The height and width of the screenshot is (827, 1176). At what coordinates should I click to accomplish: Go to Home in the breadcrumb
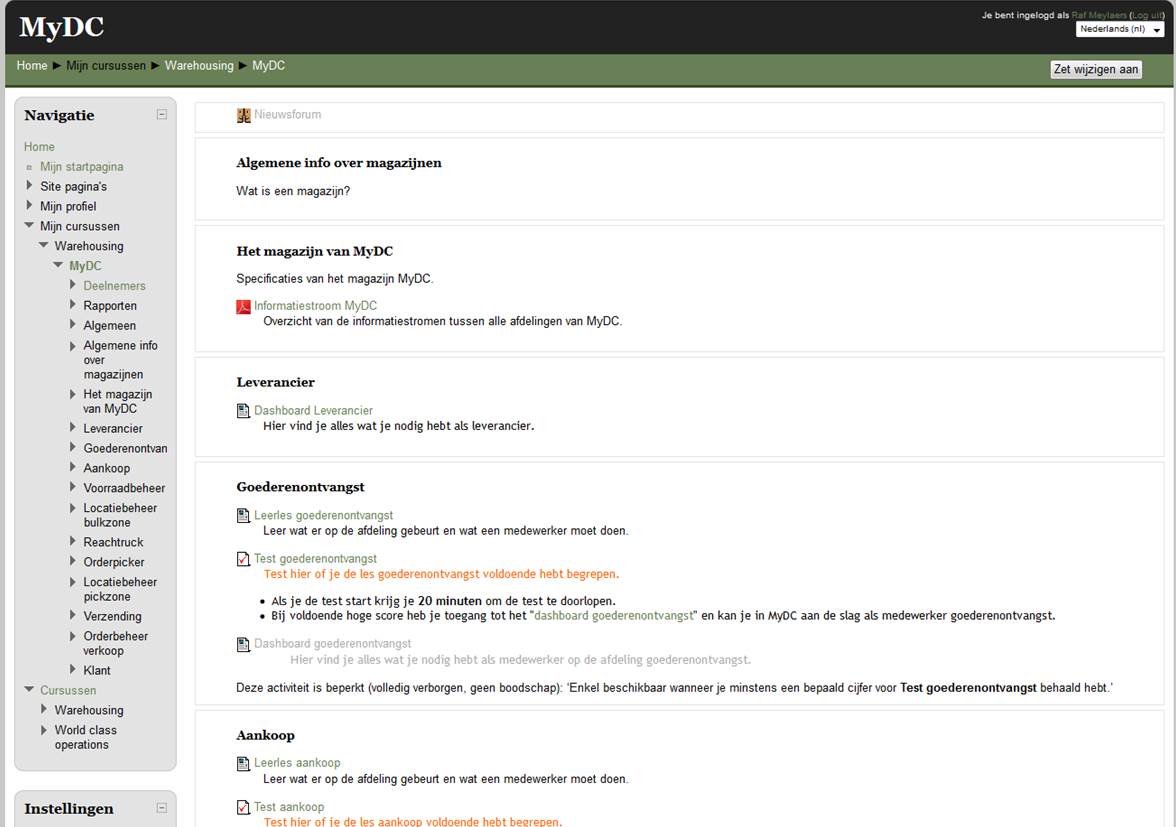[x=32, y=66]
